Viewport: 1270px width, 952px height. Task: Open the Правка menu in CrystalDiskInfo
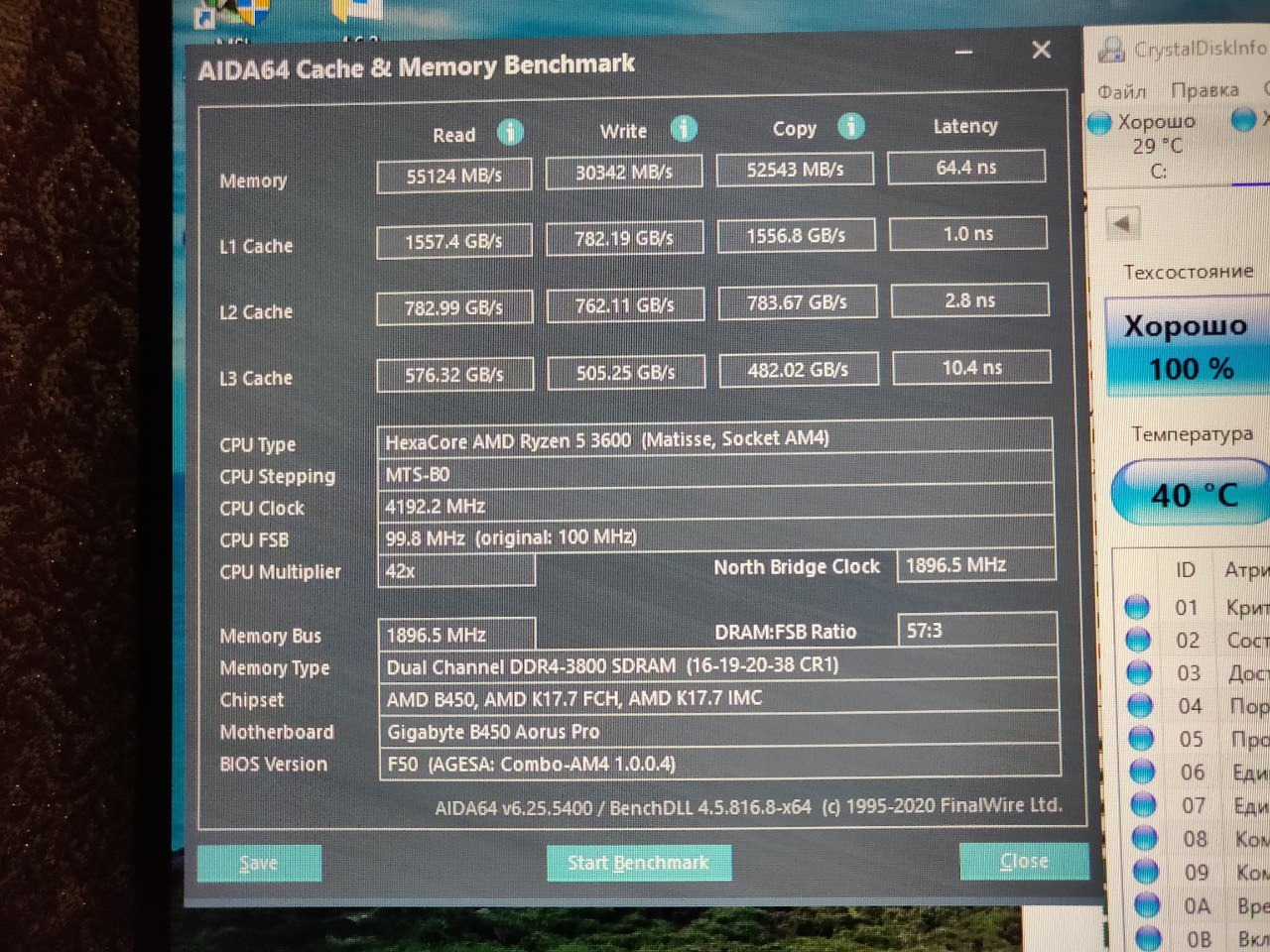[x=1204, y=89]
